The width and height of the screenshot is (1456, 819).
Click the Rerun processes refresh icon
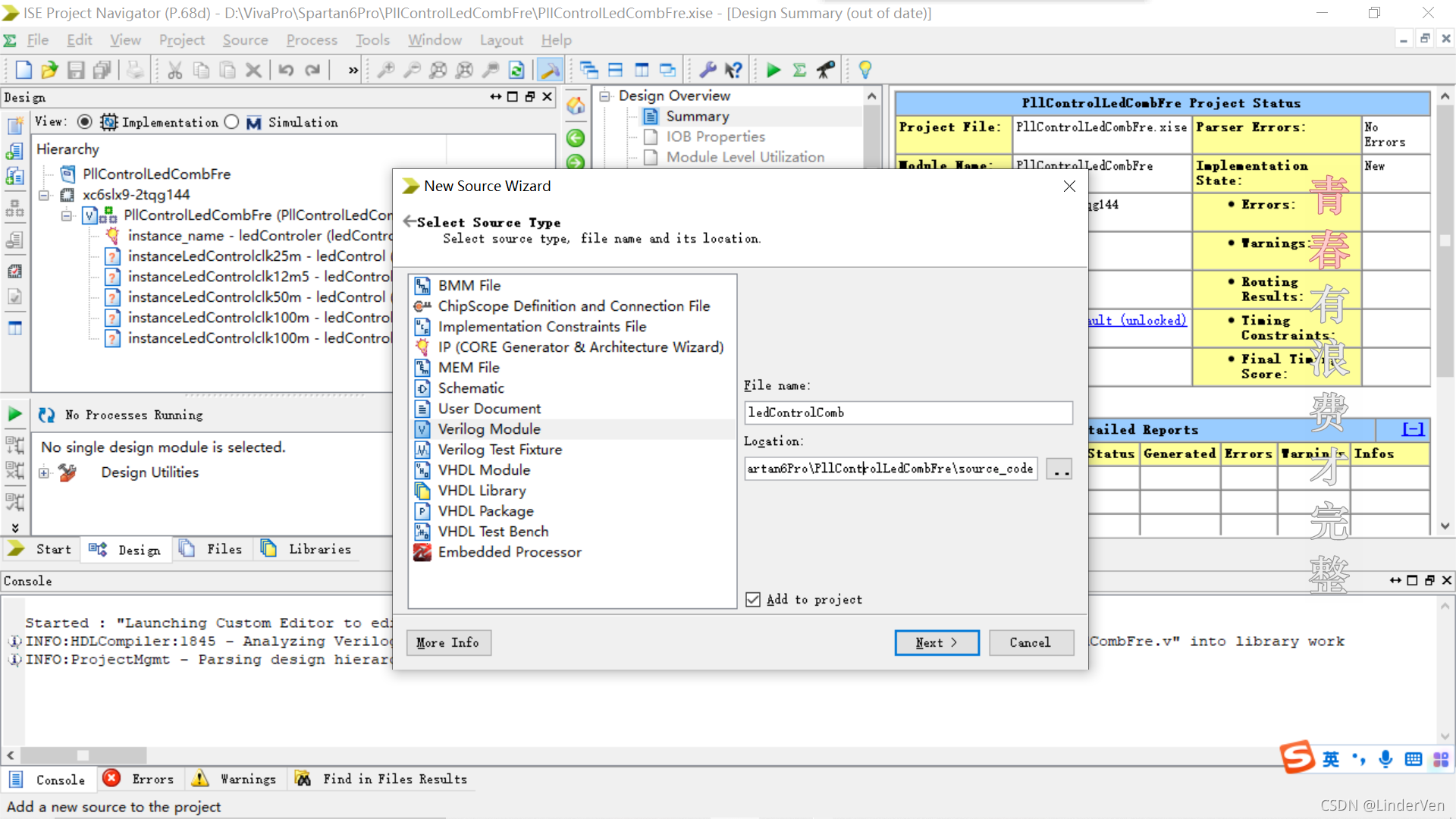click(x=46, y=415)
